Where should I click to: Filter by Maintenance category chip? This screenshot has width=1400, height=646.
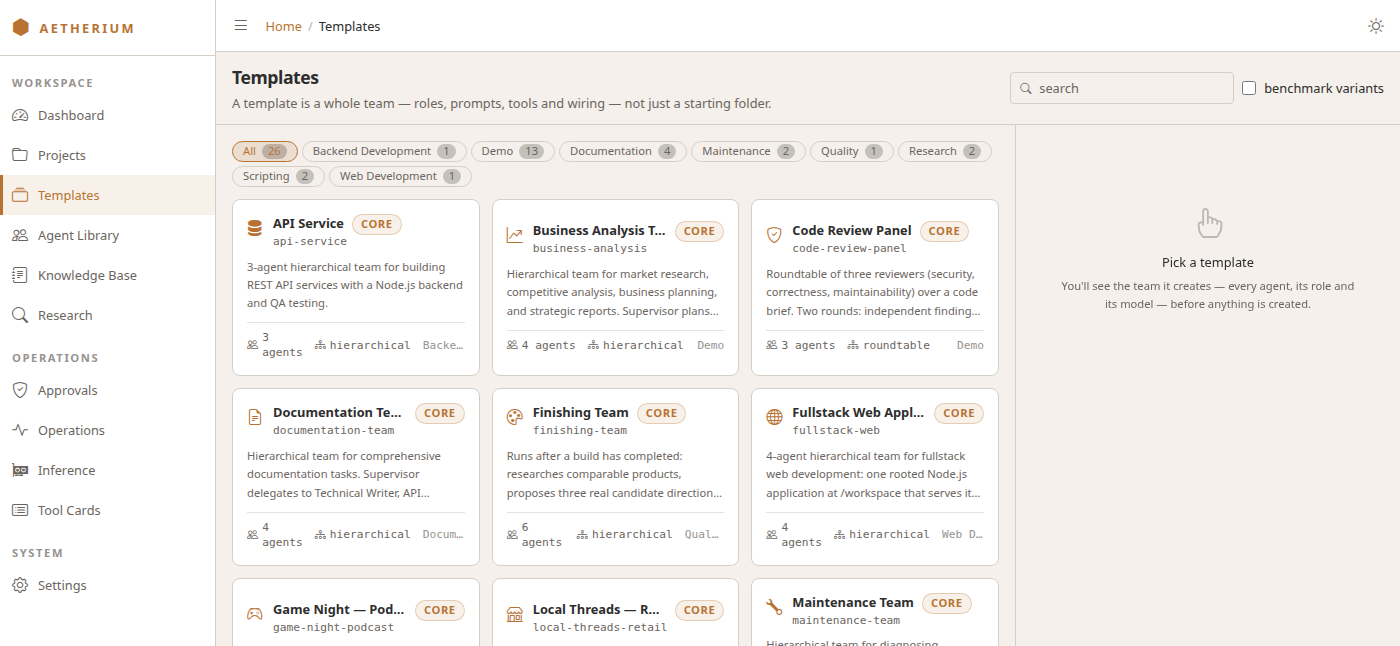[749, 151]
